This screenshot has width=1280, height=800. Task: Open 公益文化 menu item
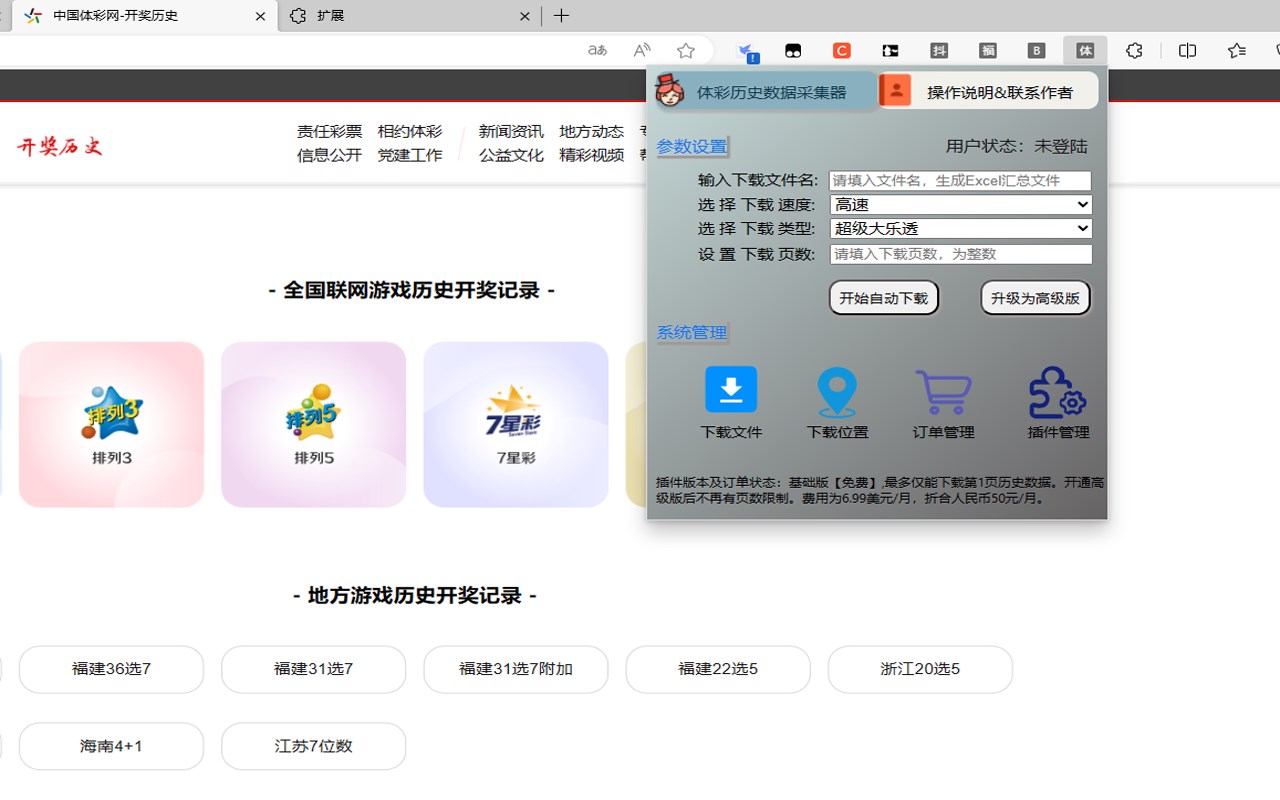511,155
